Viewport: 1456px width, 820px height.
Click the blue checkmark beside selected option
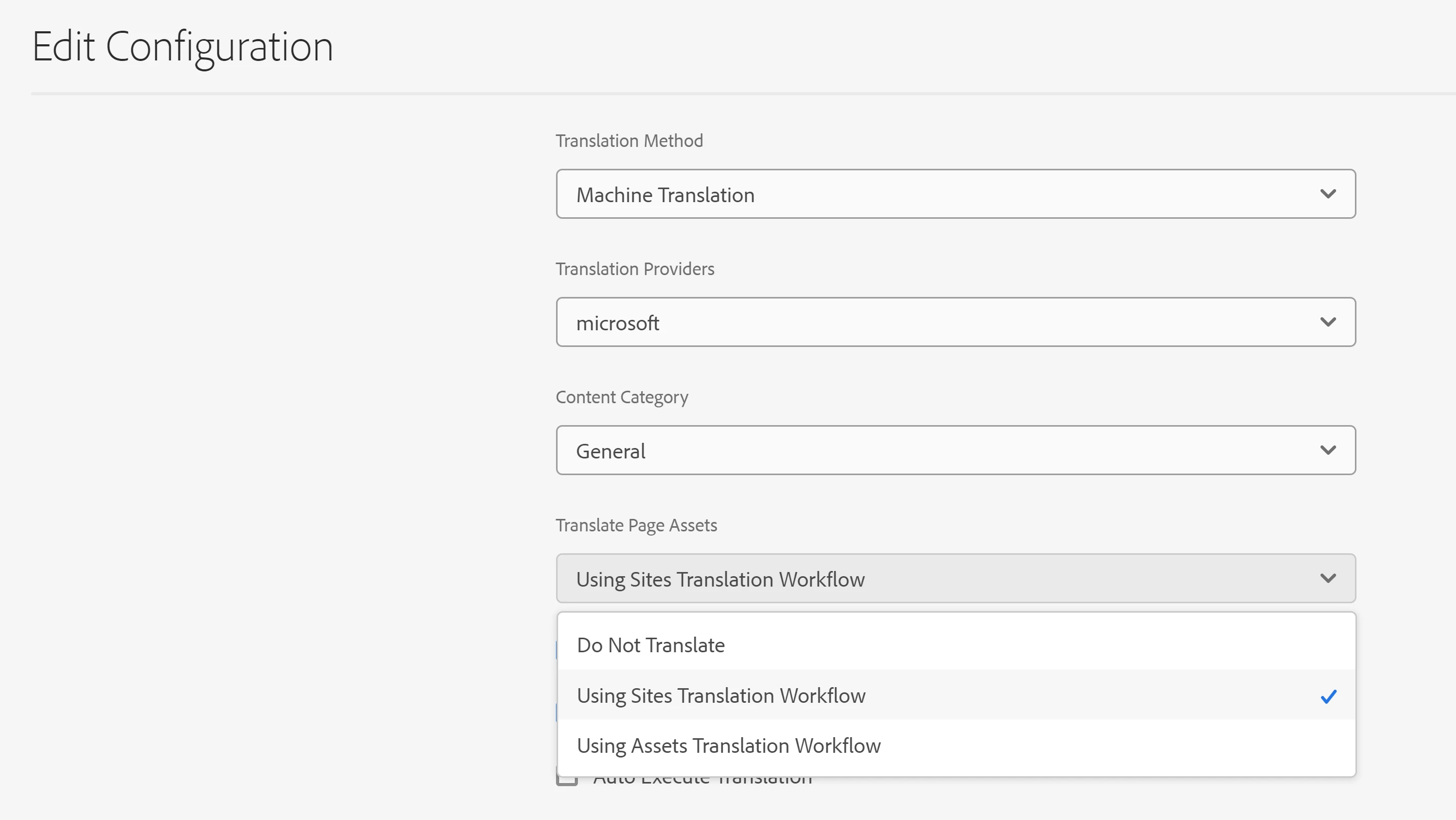pos(1328,696)
